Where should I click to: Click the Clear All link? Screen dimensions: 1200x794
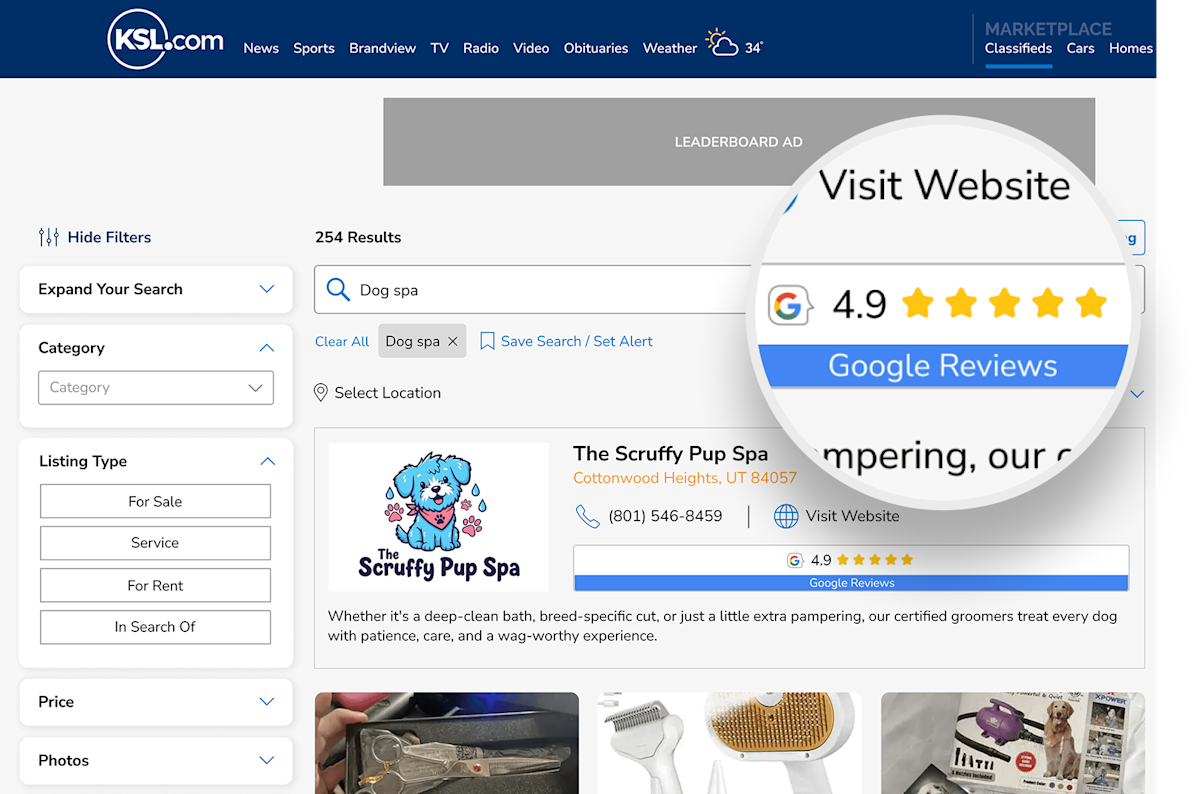tap(342, 342)
